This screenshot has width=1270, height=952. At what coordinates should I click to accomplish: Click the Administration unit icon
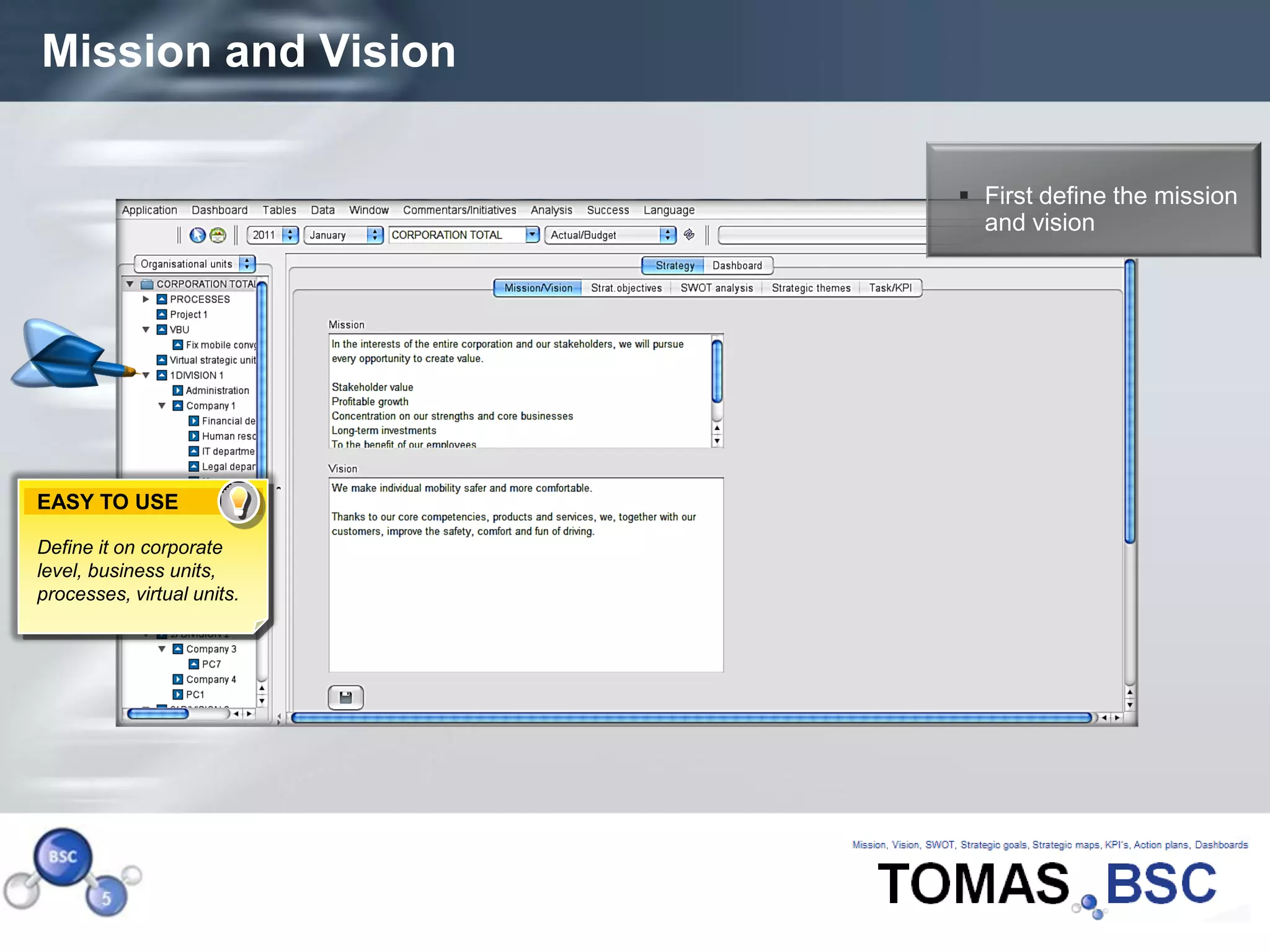click(x=178, y=390)
